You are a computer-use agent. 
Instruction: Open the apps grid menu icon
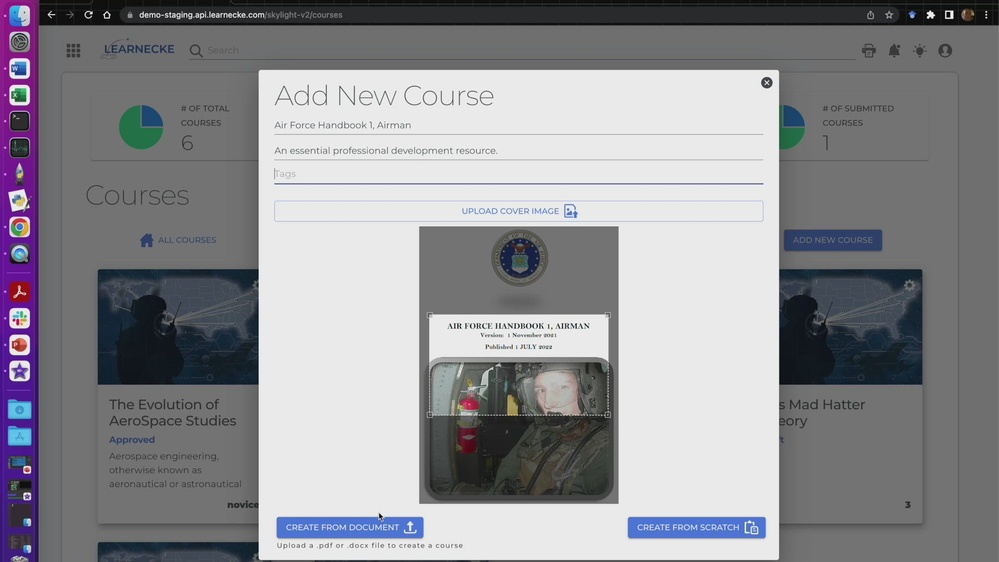pyautogui.click(x=73, y=50)
